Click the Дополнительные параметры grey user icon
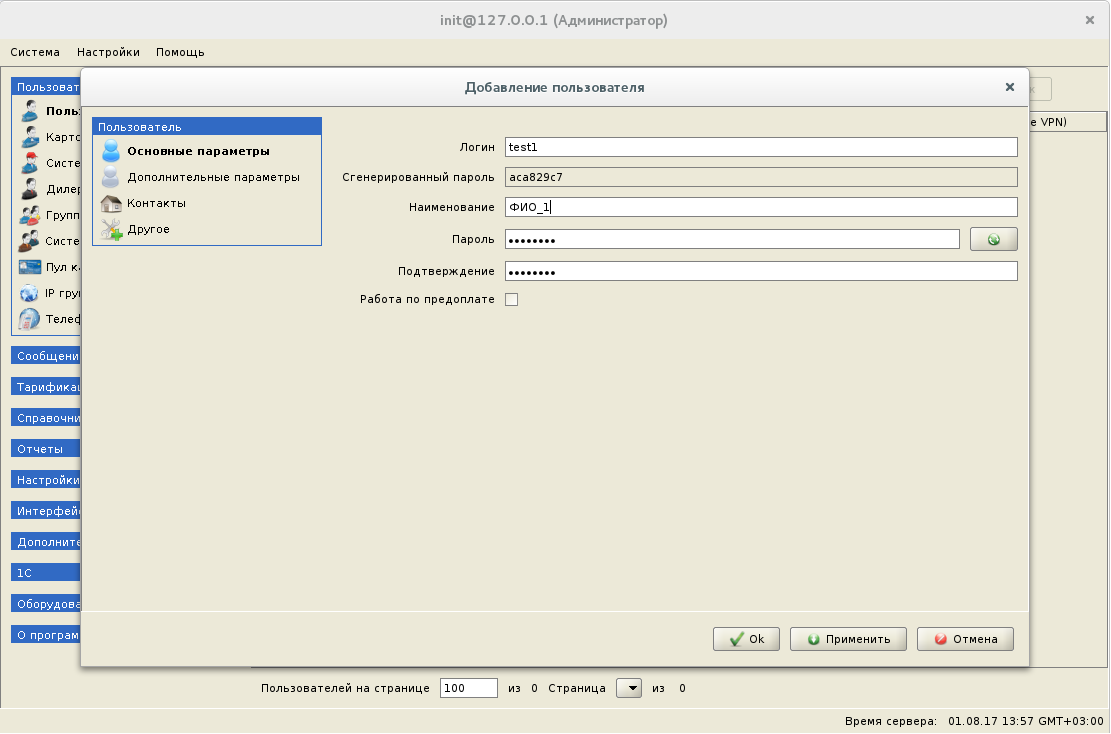The height and width of the screenshot is (734, 1111). pos(111,177)
